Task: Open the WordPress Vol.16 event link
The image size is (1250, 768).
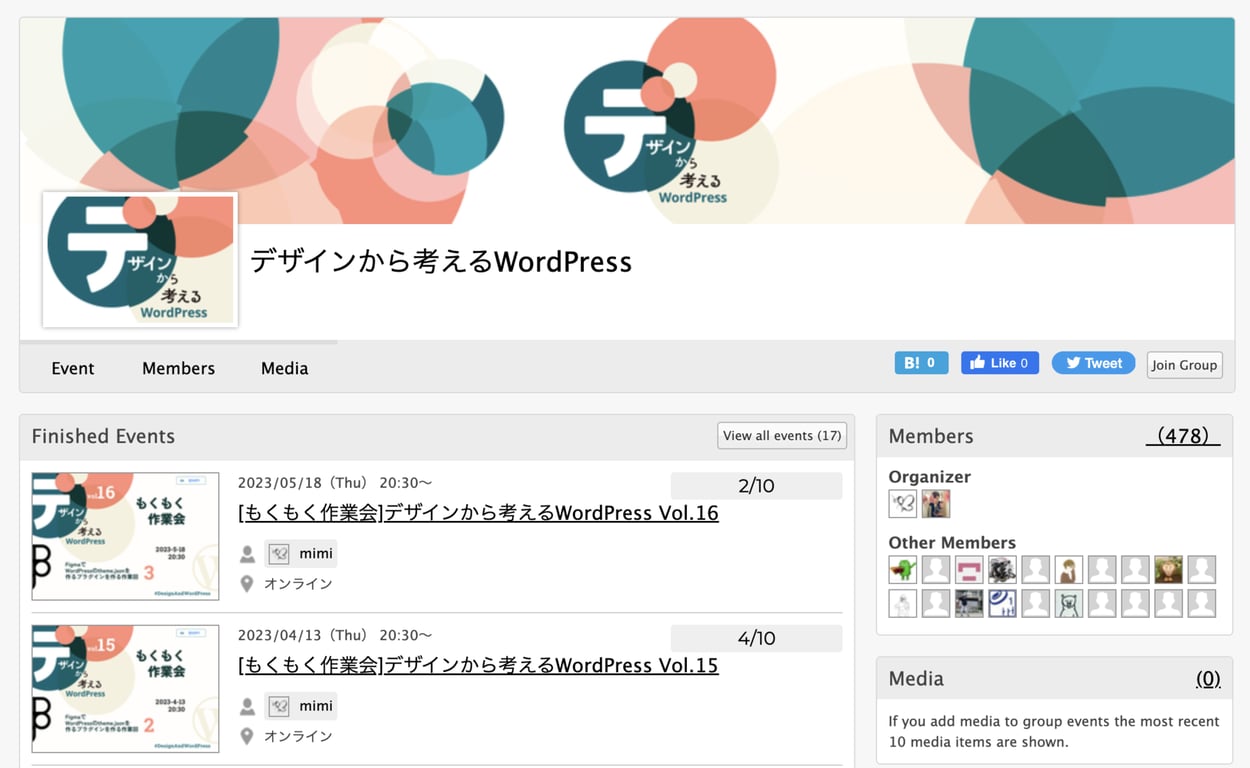Action: [x=477, y=512]
